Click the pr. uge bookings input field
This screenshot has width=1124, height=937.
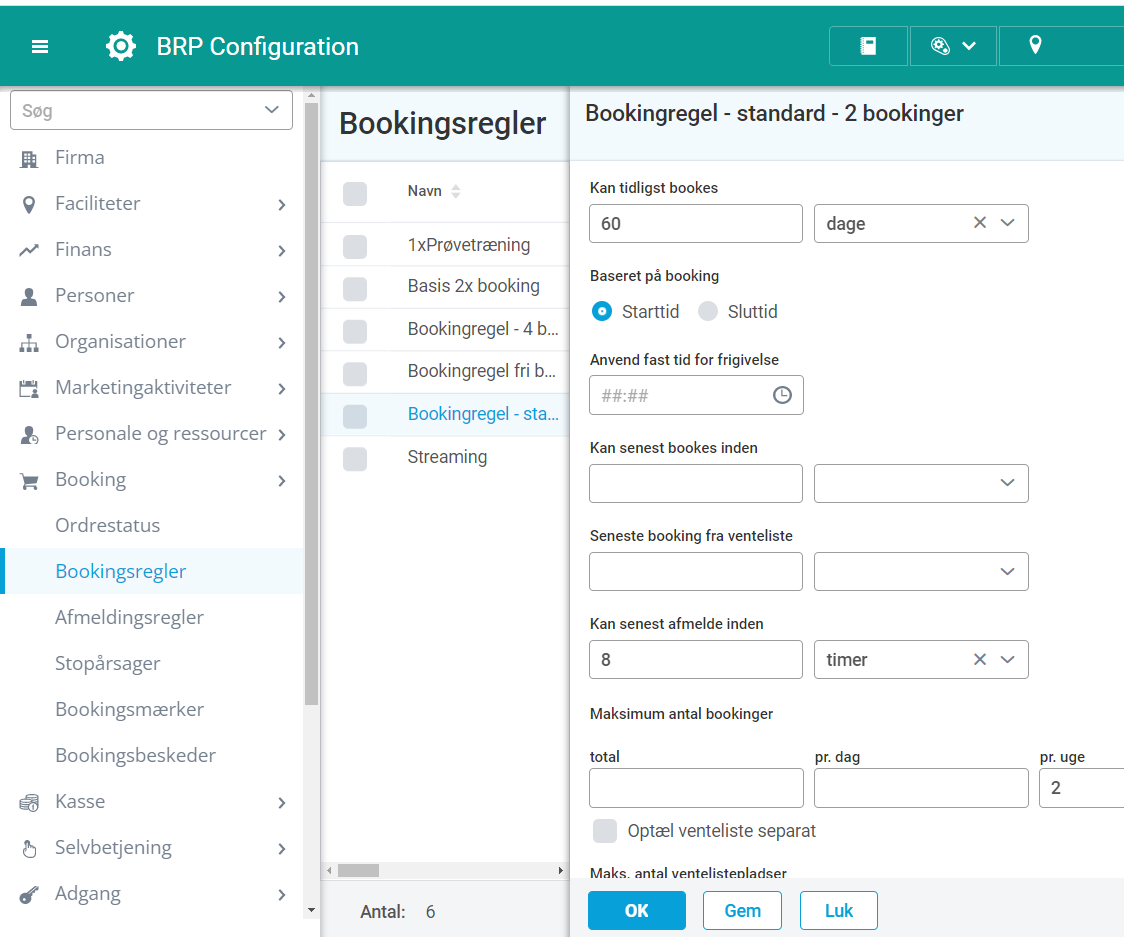coord(1081,788)
